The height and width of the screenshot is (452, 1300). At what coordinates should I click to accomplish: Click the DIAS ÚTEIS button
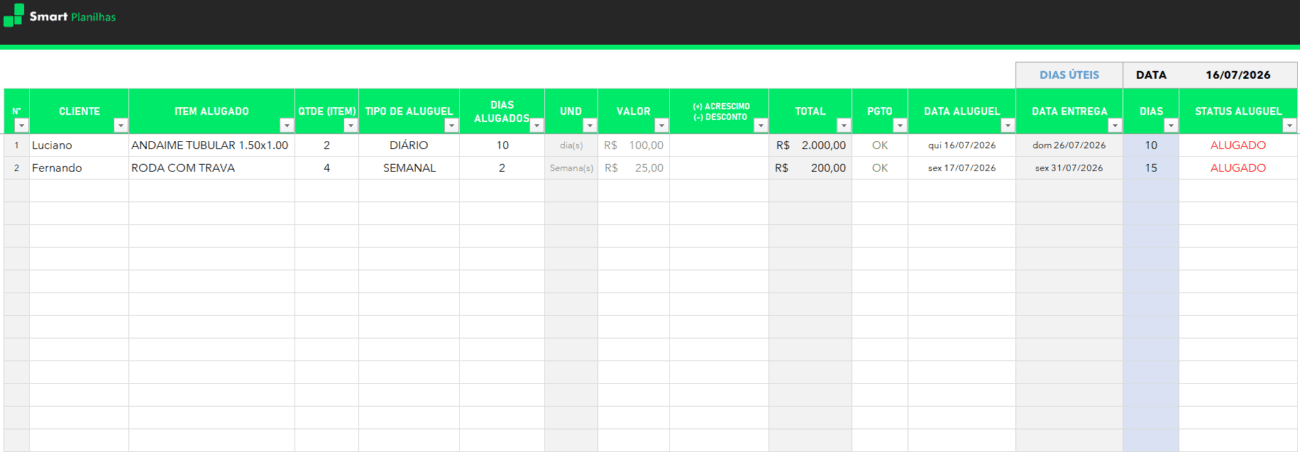1069,75
